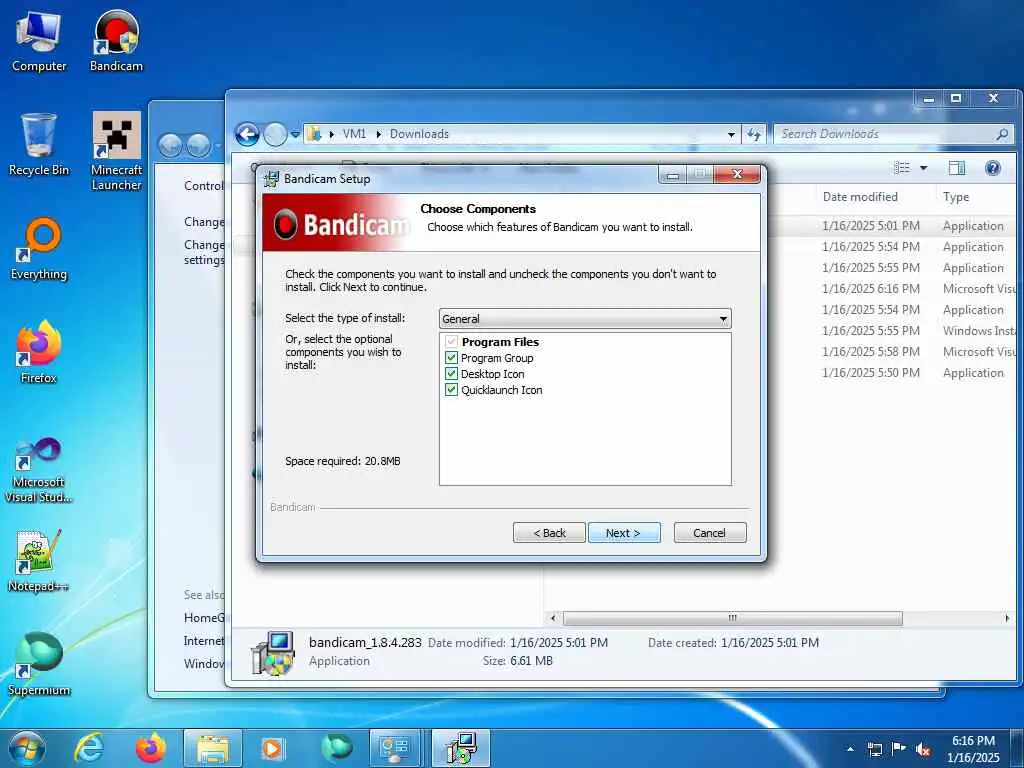The height and width of the screenshot is (768, 1024).
Task: Select the Supermium desktop shortcut
Action: coord(39,665)
